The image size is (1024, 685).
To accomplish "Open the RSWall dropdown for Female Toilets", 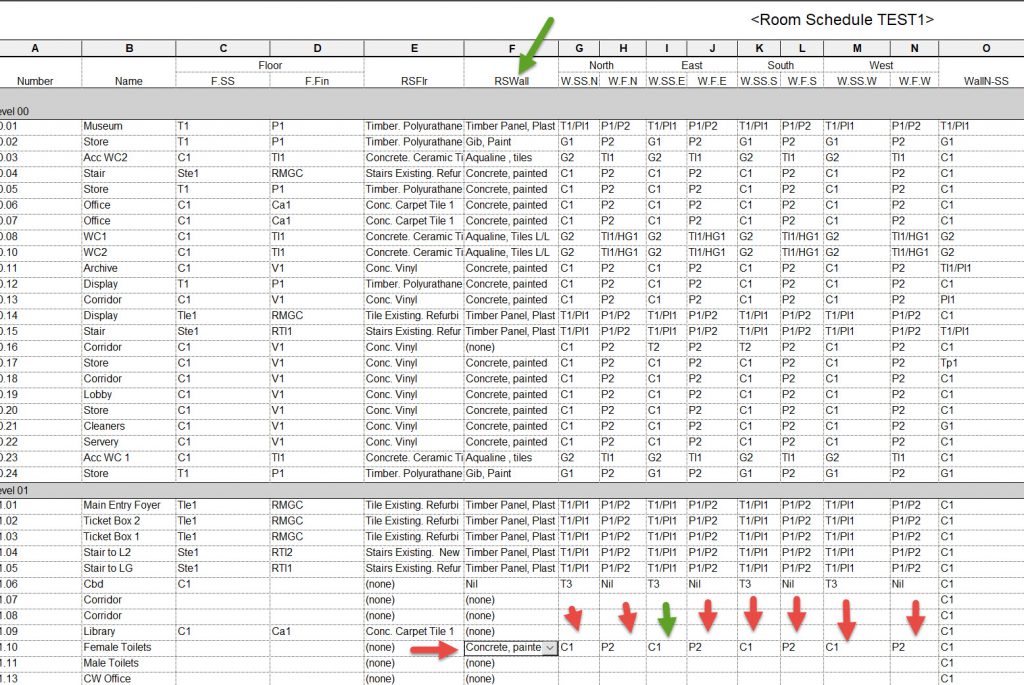I will click(549, 648).
